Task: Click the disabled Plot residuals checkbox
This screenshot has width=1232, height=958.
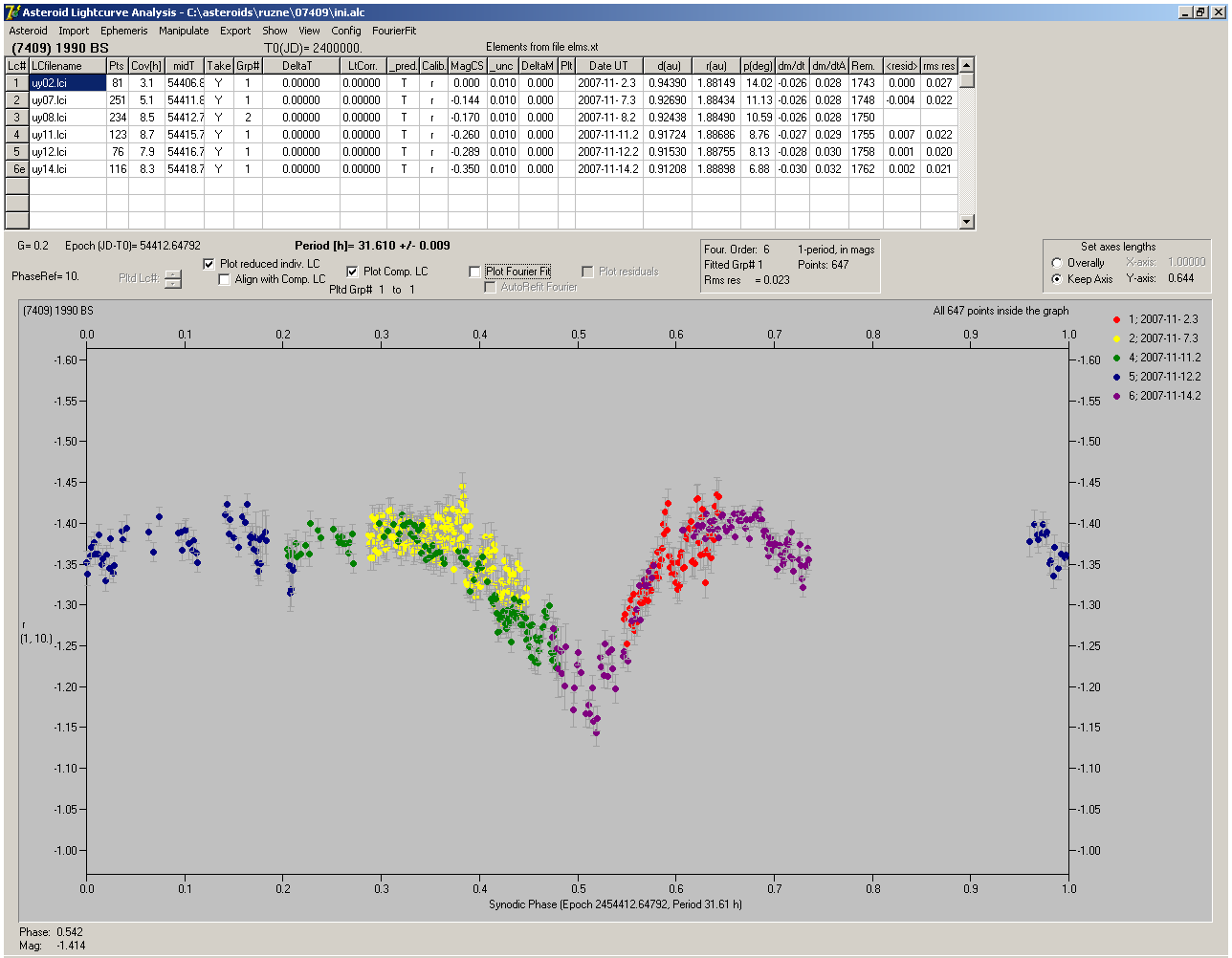Action: (588, 272)
